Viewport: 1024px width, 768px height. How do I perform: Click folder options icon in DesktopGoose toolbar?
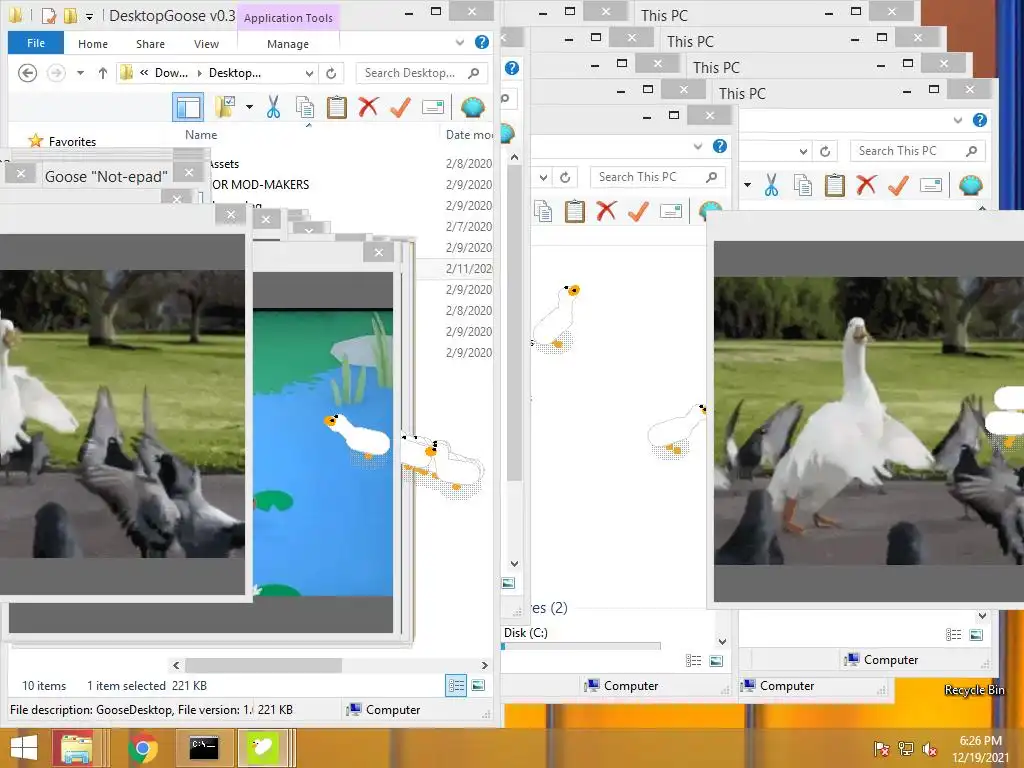point(225,107)
